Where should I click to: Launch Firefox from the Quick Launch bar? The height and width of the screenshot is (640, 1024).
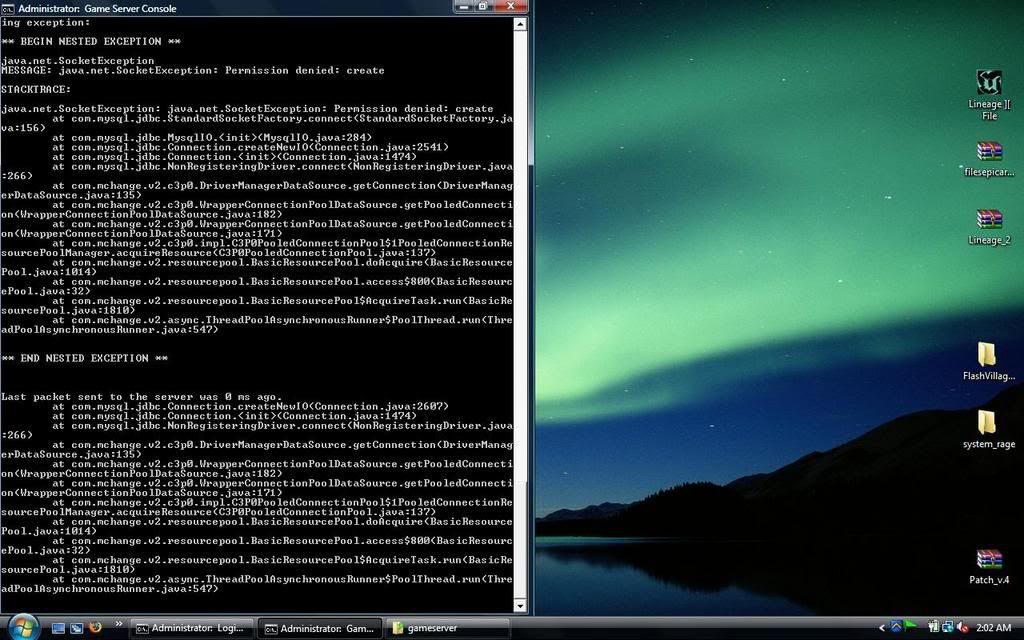click(96, 628)
